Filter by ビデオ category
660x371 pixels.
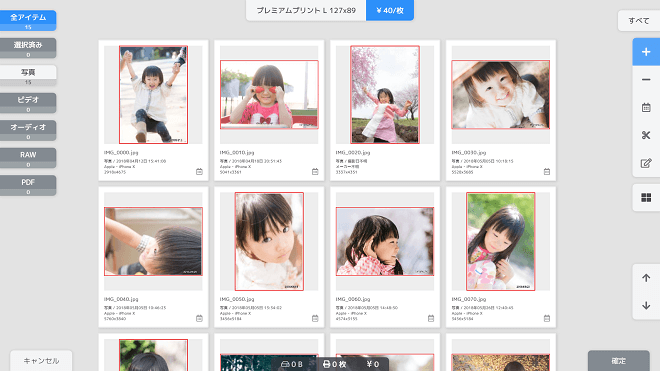coord(28,103)
